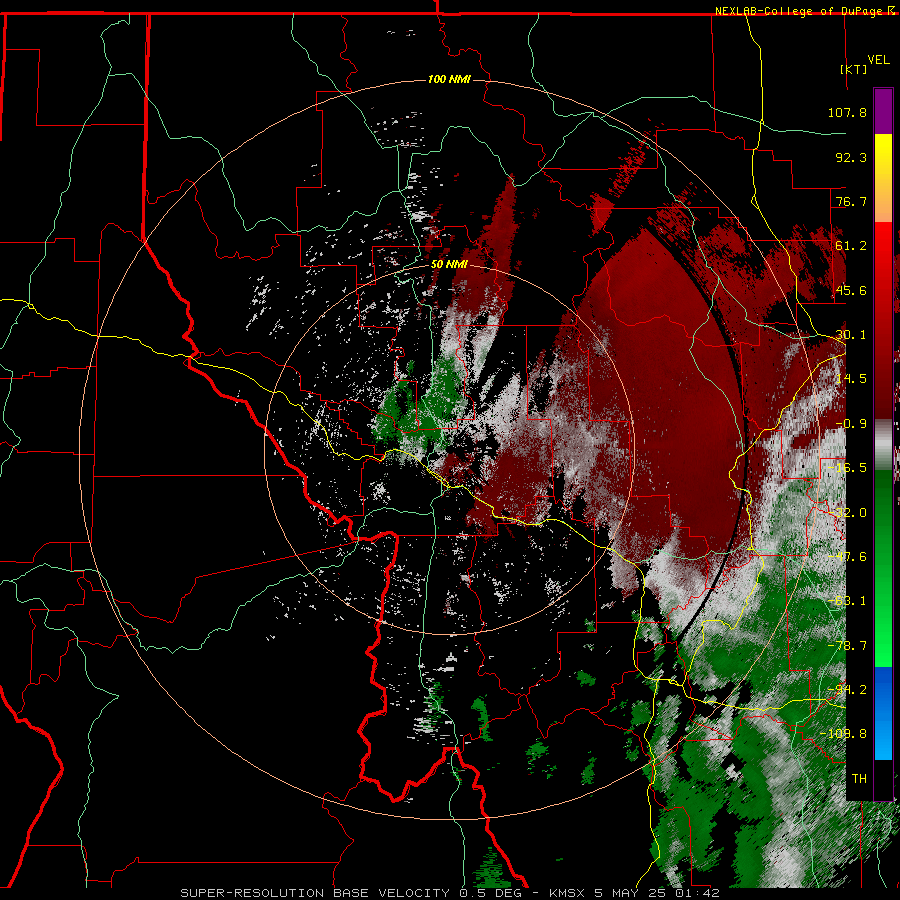Screen dimensions: 900x900
Task: Select the -16.5 scale value
Action: [x=847, y=468]
